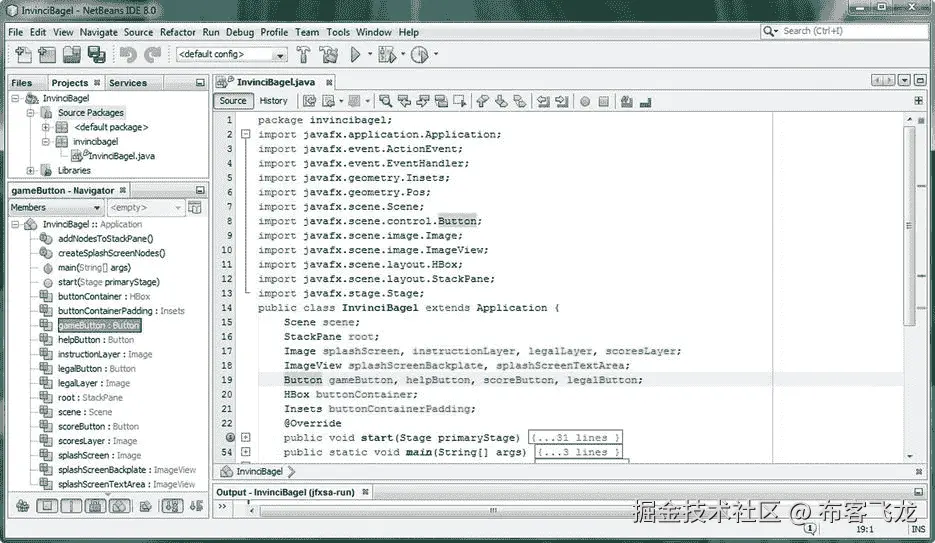Click the Shift Line Left icon

tap(543, 101)
